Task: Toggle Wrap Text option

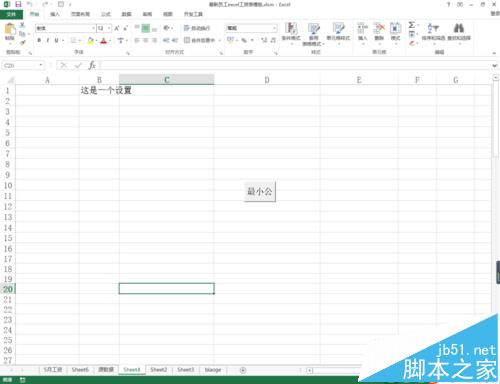Action: pos(197,28)
